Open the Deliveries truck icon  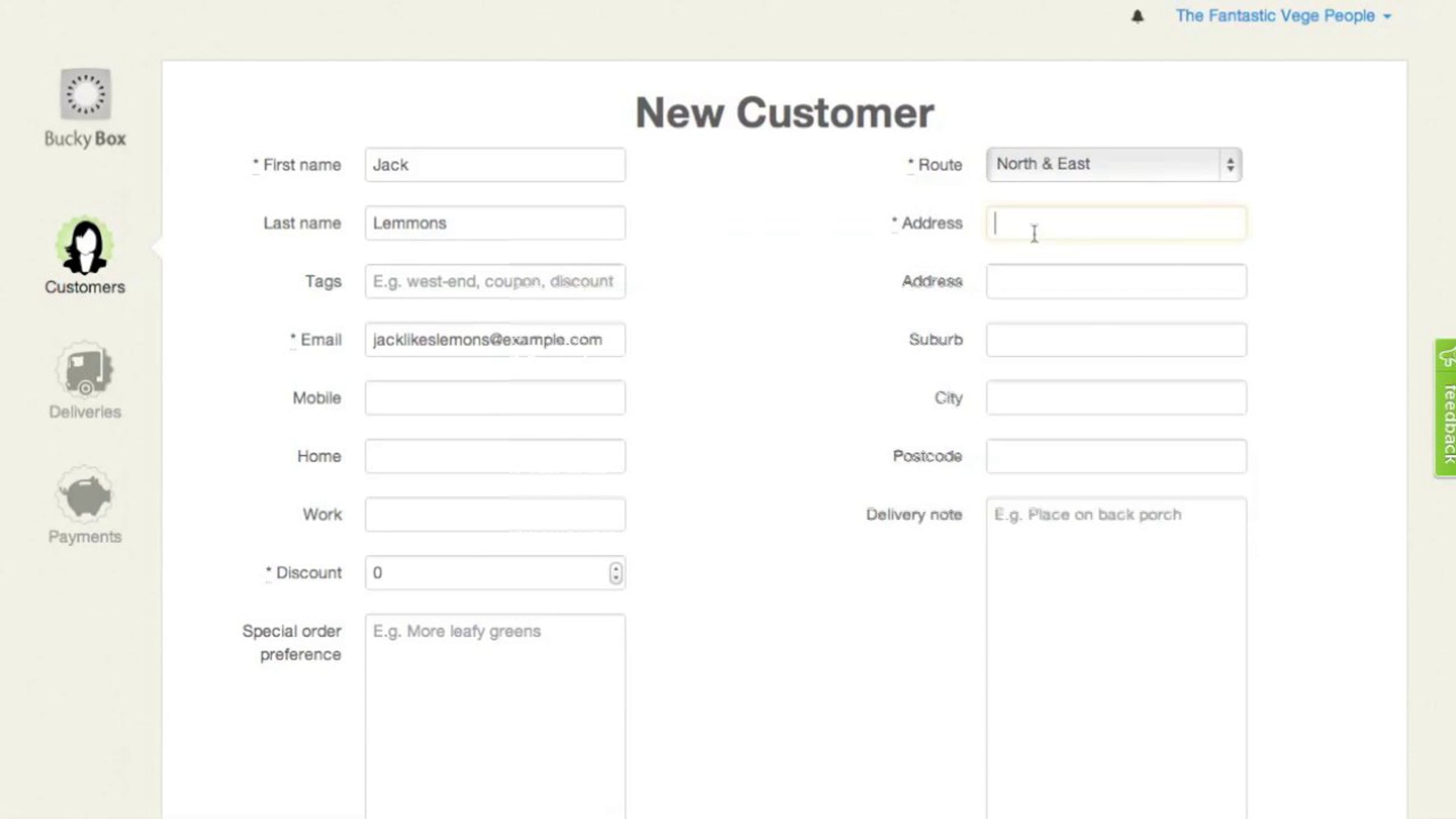coord(85,370)
